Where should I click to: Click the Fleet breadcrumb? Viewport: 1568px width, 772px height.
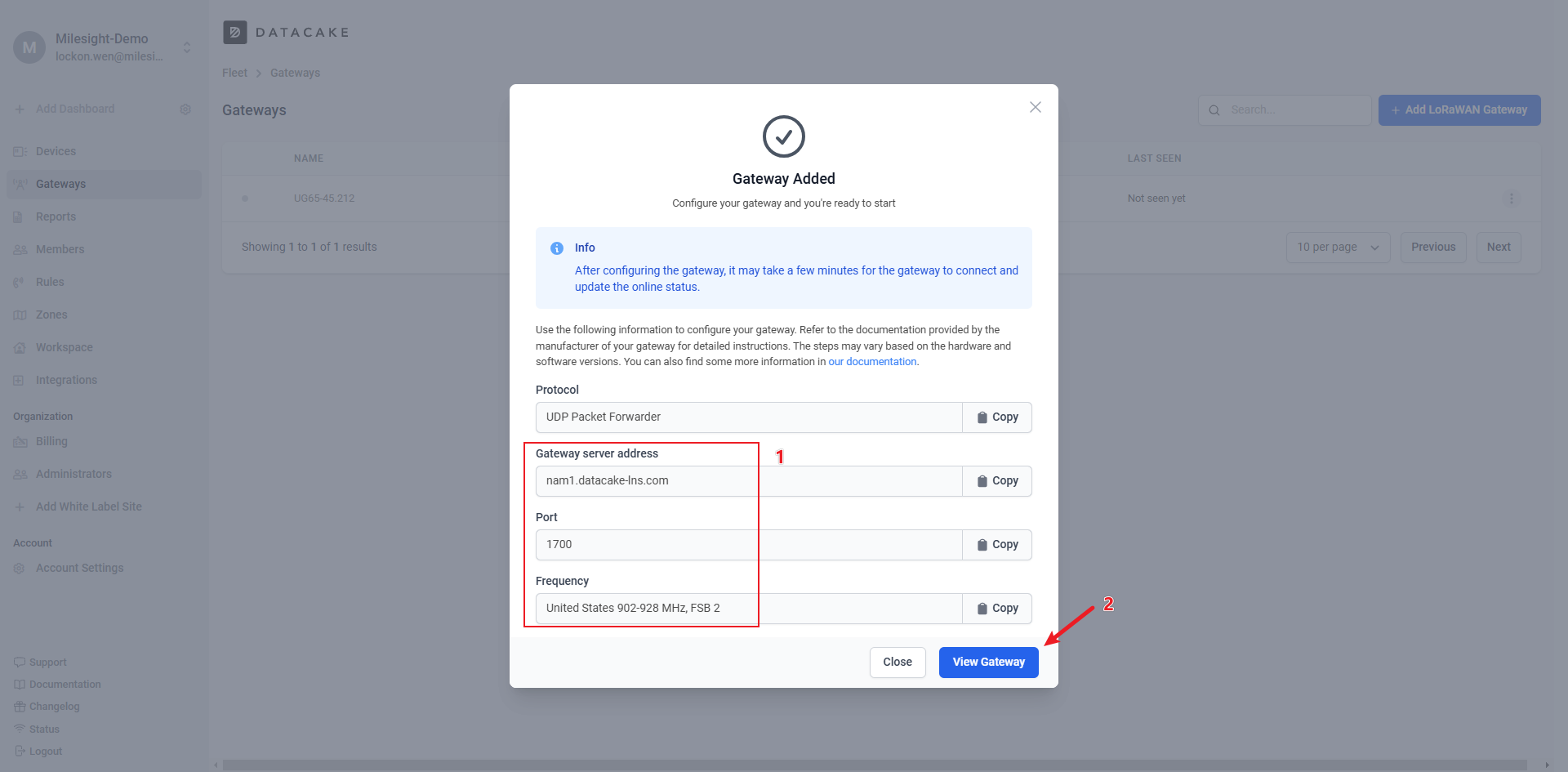(x=234, y=73)
